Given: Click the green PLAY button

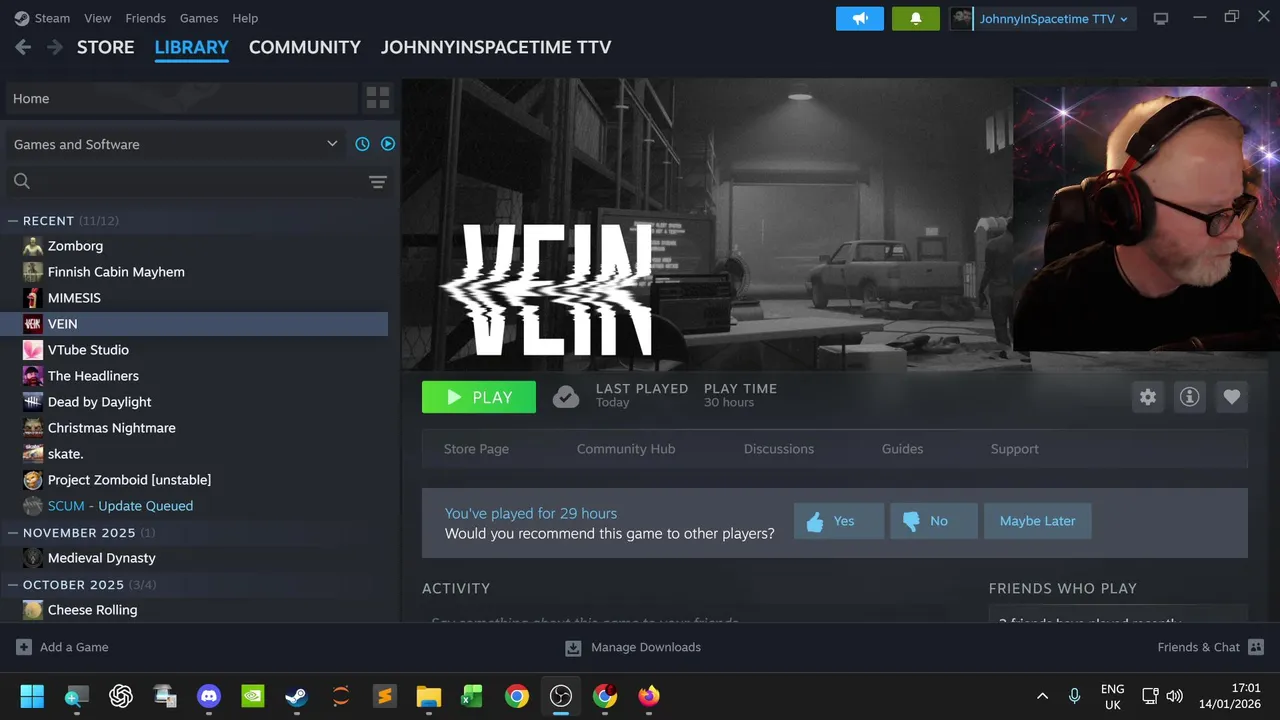Looking at the screenshot, I should [479, 397].
